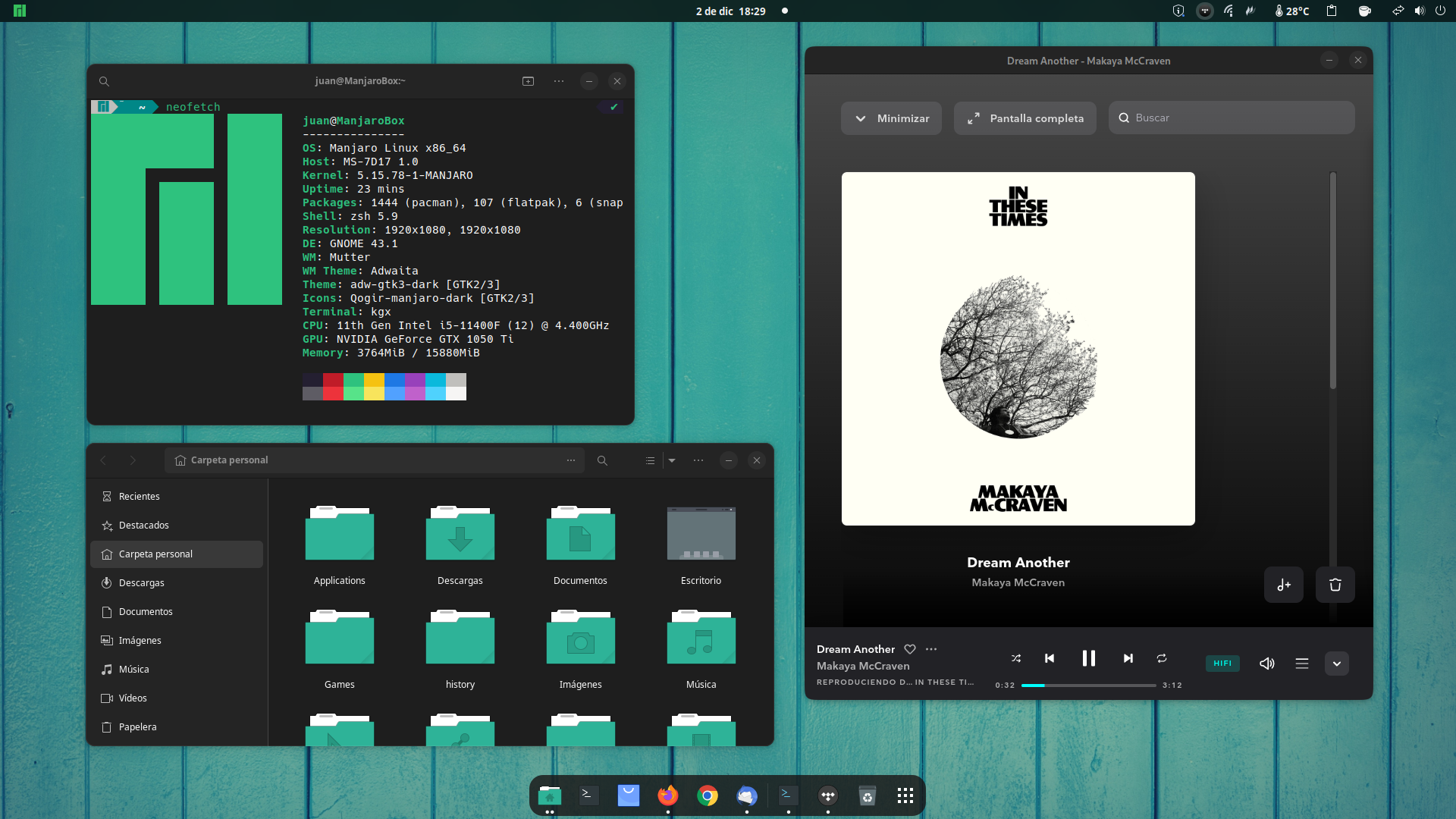Select the Descargas folder icon
The height and width of the screenshot is (819, 1456).
coord(460,533)
